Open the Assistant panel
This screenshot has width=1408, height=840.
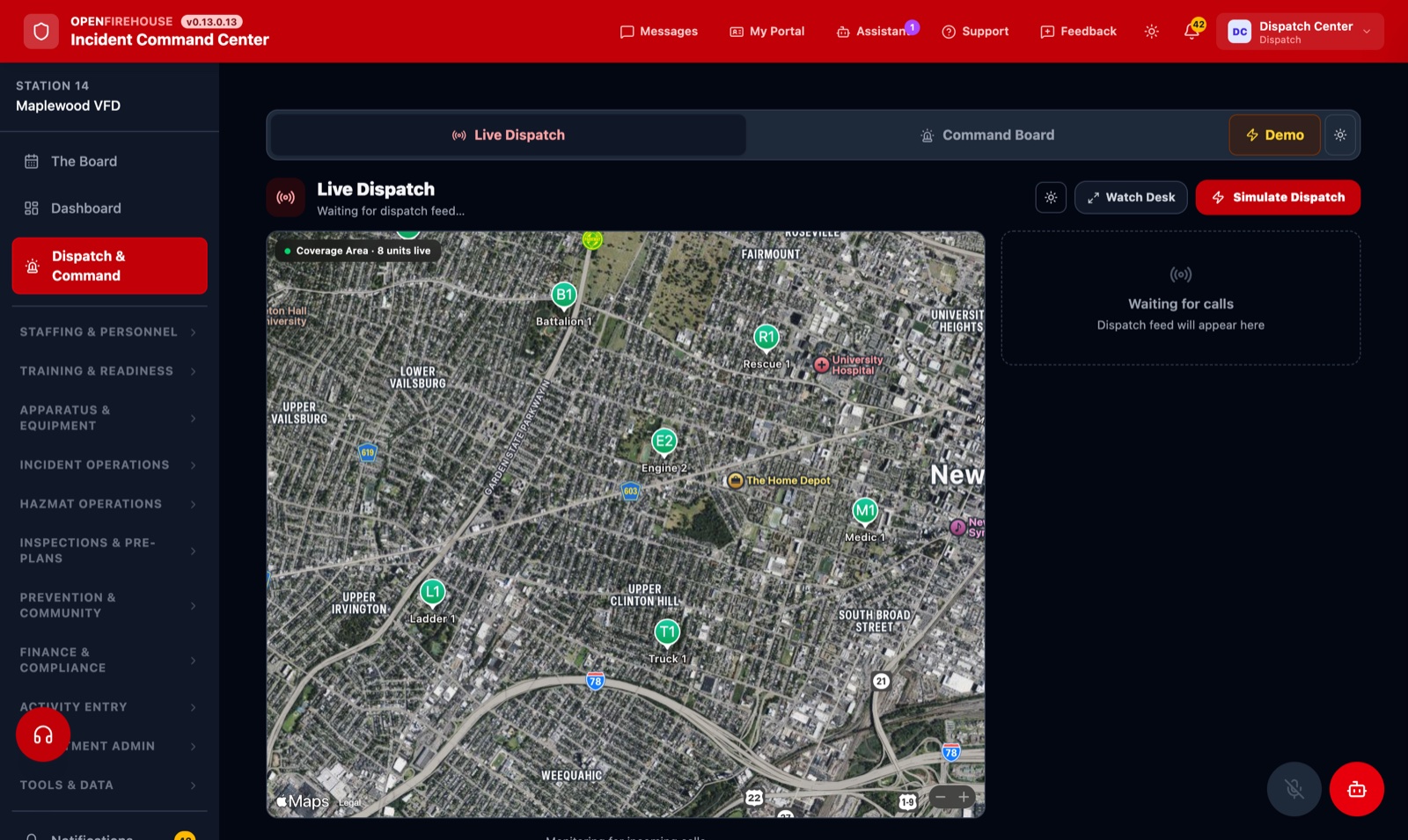coord(875,32)
